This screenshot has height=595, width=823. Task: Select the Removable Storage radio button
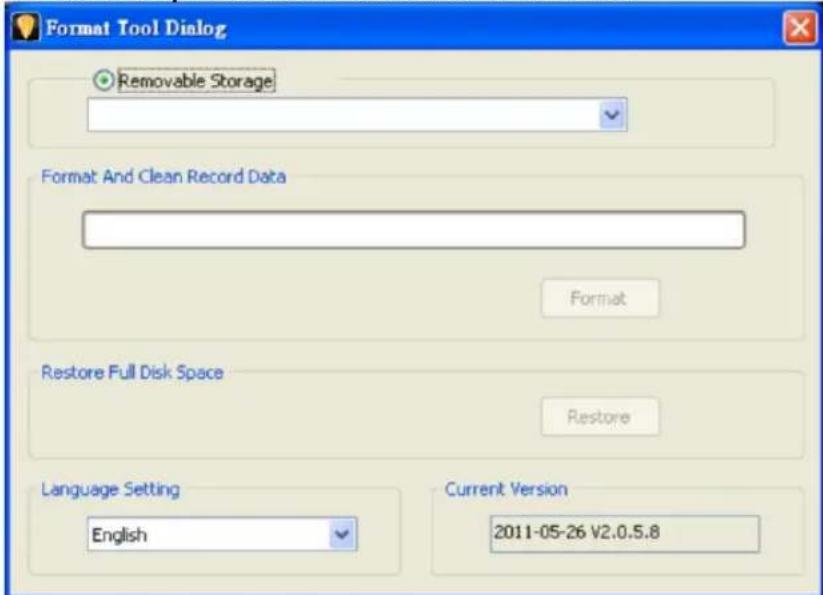click(103, 80)
